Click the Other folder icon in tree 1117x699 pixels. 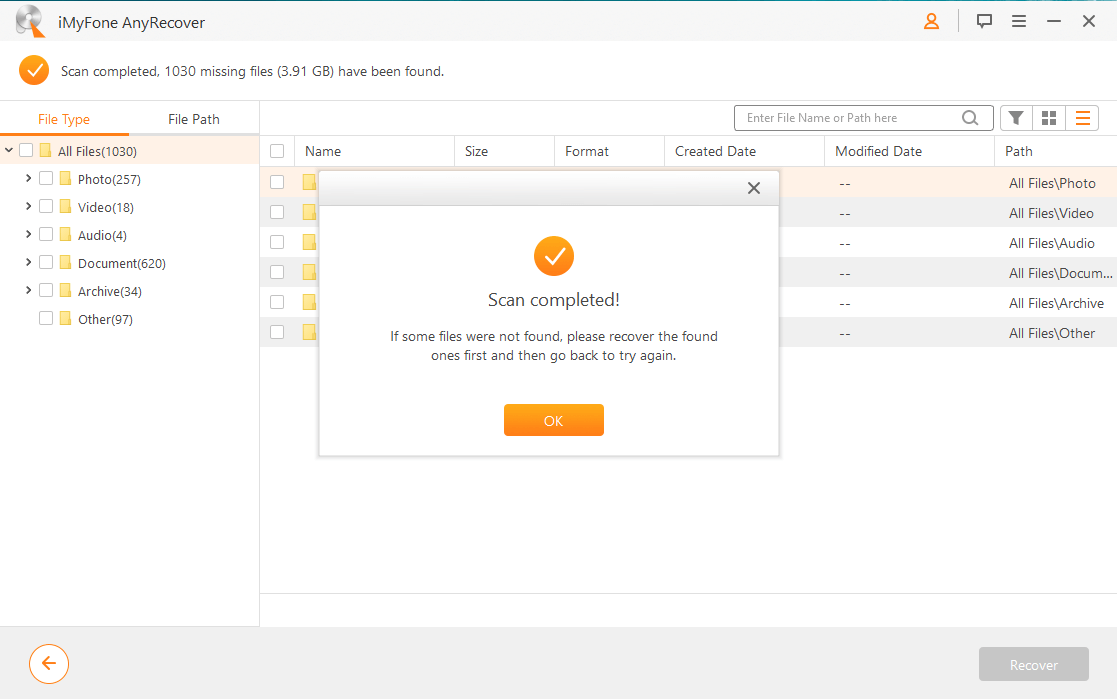(66, 319)
